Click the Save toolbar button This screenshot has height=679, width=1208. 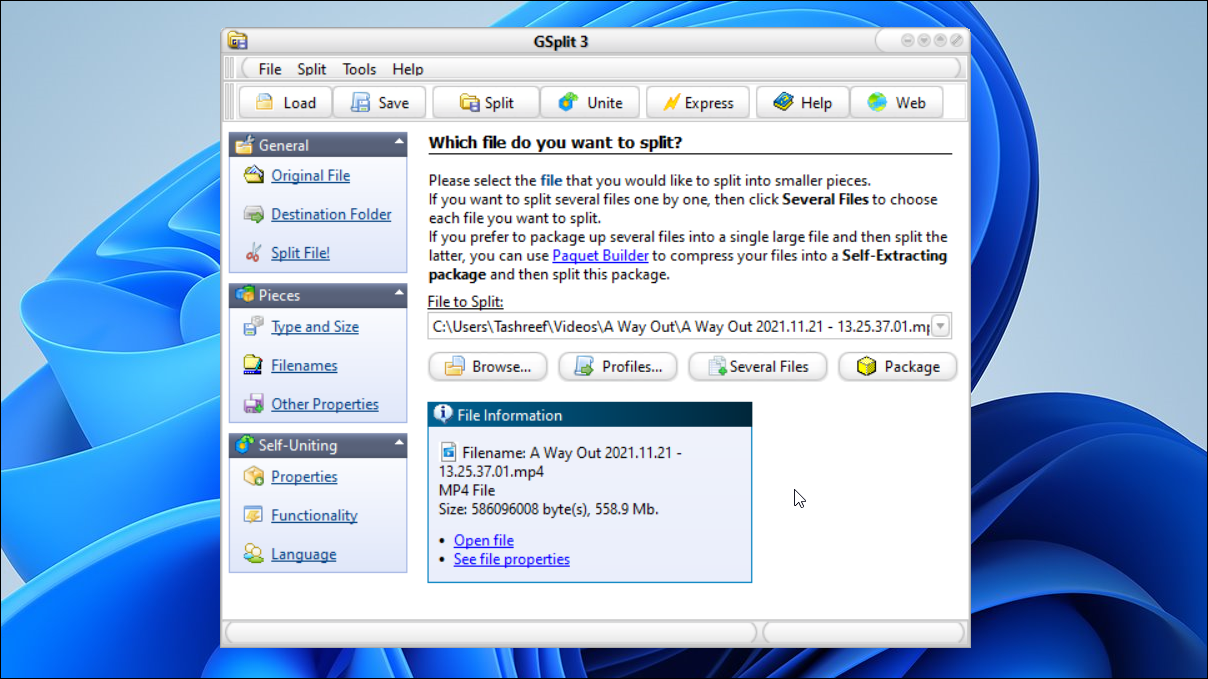coord(379,103)
